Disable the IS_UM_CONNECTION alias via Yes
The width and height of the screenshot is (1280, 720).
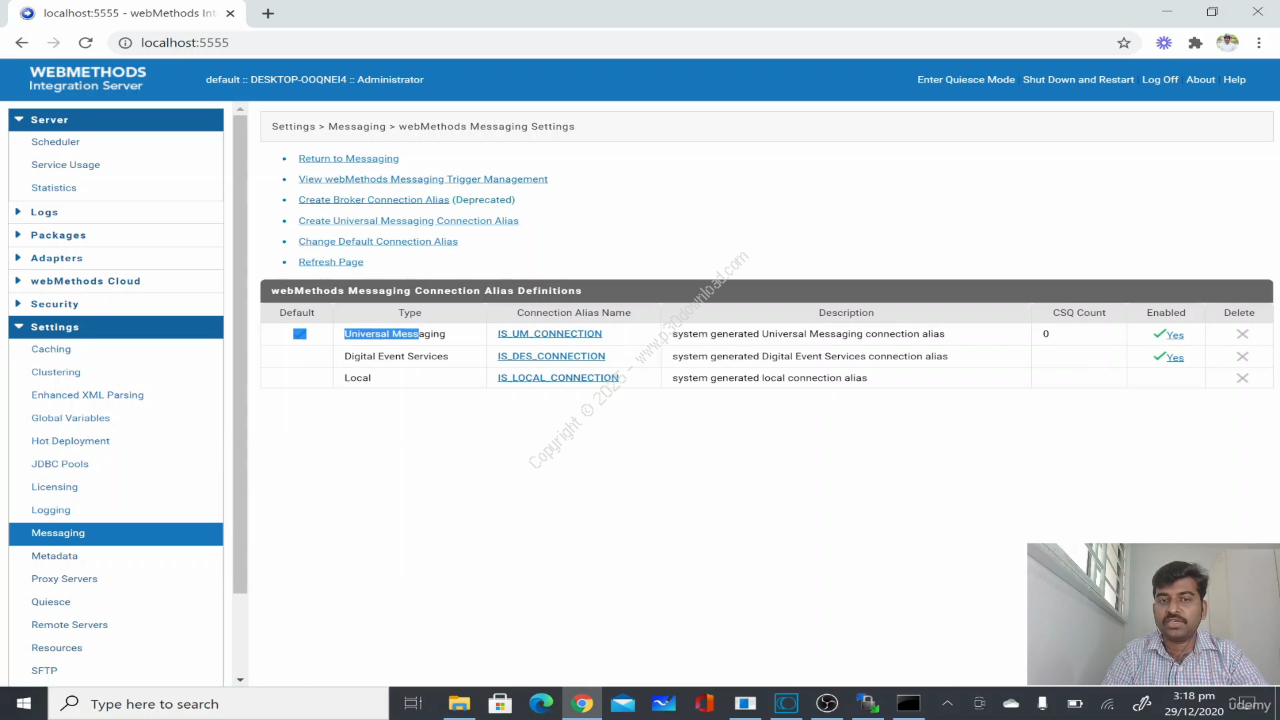[1175, 334]
